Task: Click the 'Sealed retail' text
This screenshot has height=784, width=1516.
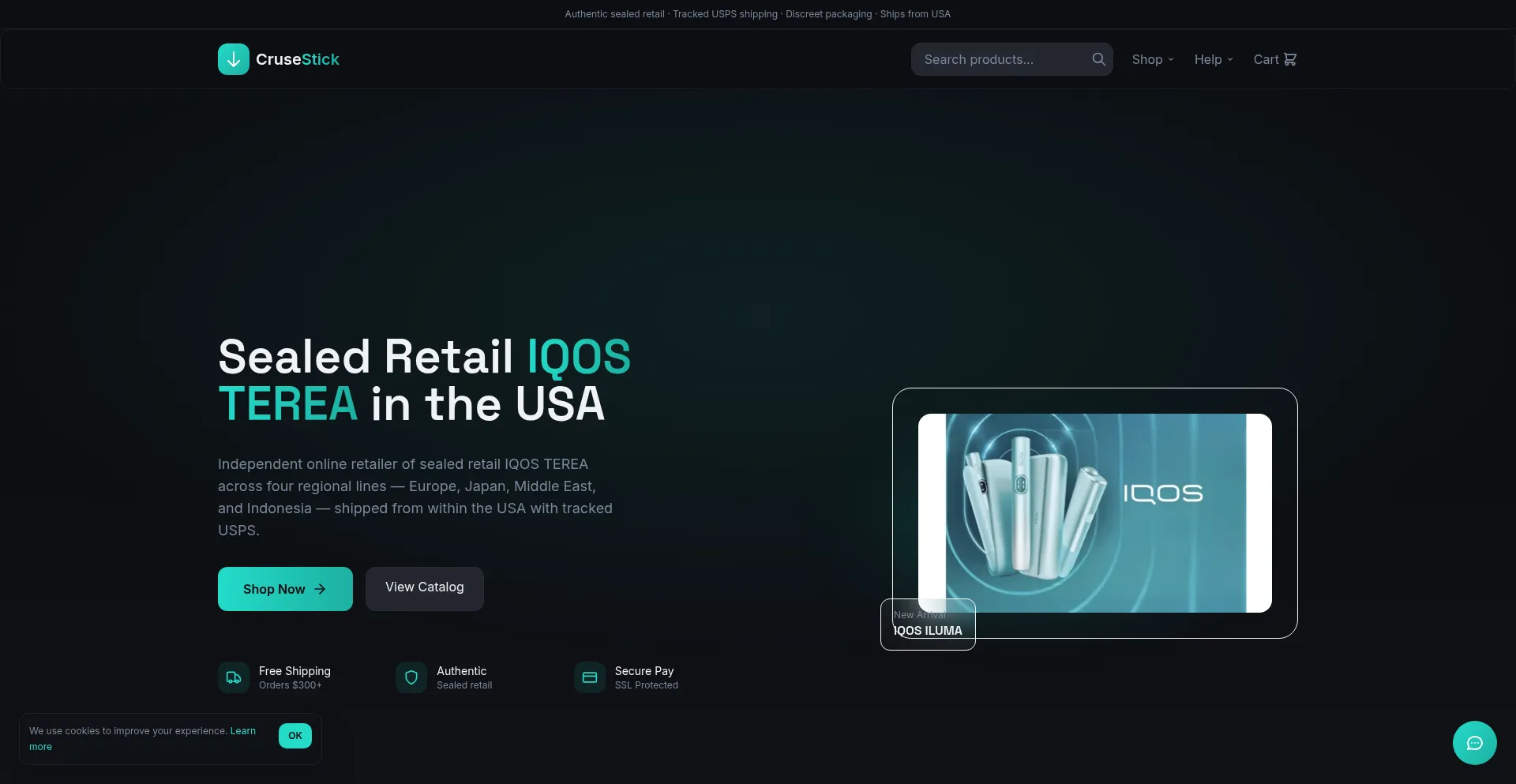Action: tap(464, 685)
